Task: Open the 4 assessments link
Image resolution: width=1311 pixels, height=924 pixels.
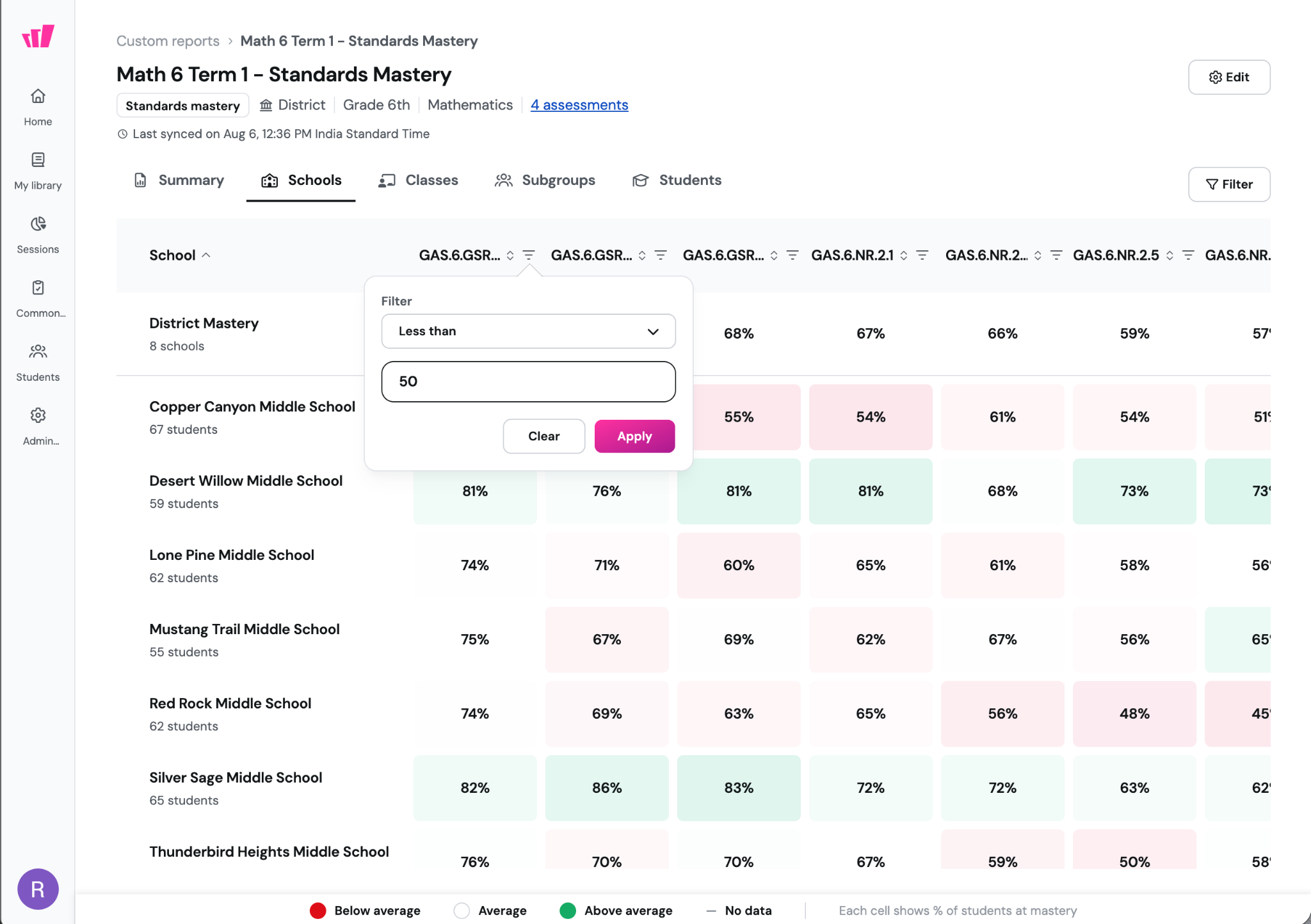Action: click(579, 105)
